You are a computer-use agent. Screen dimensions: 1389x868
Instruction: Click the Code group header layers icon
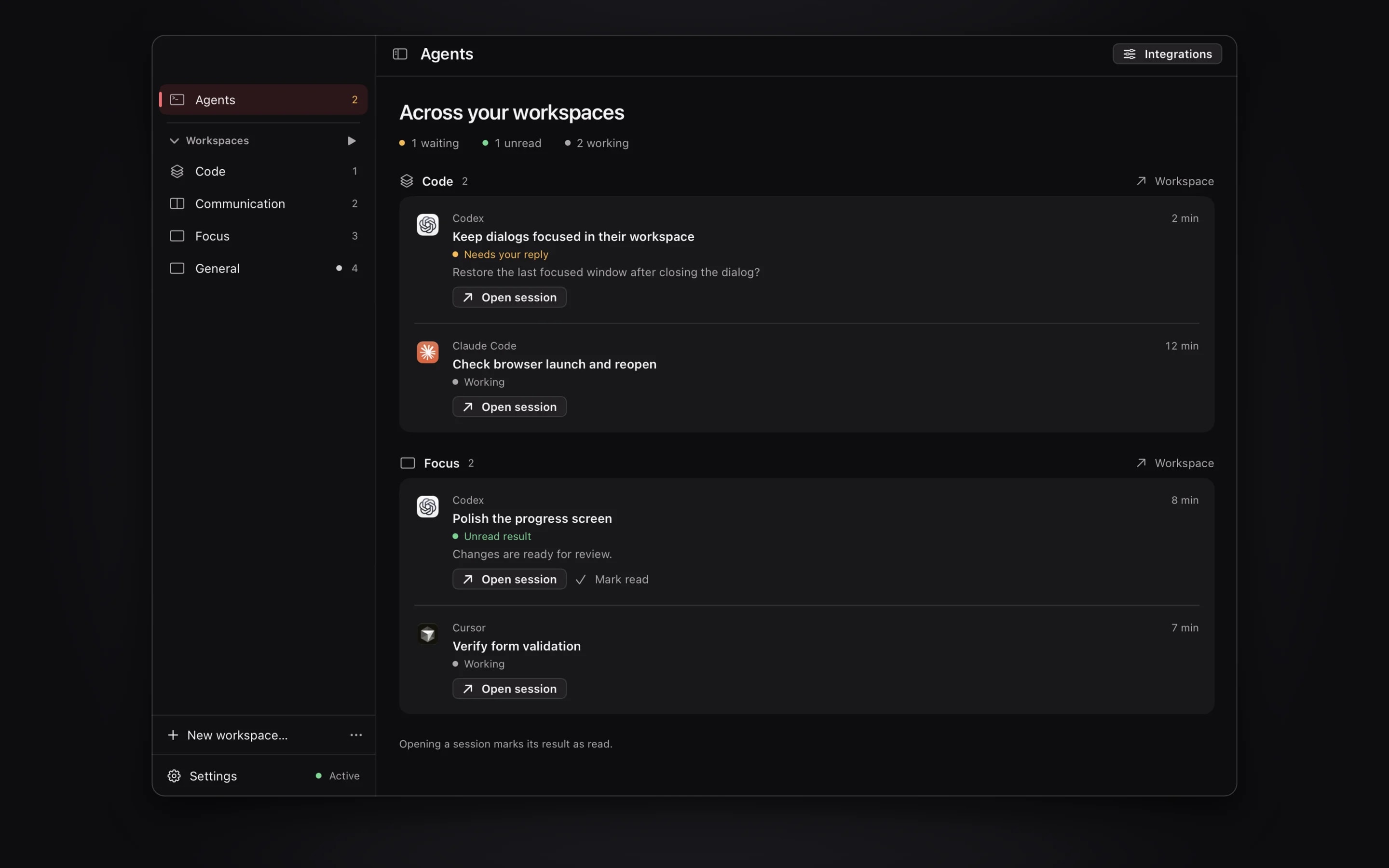[x=407, y=181]
